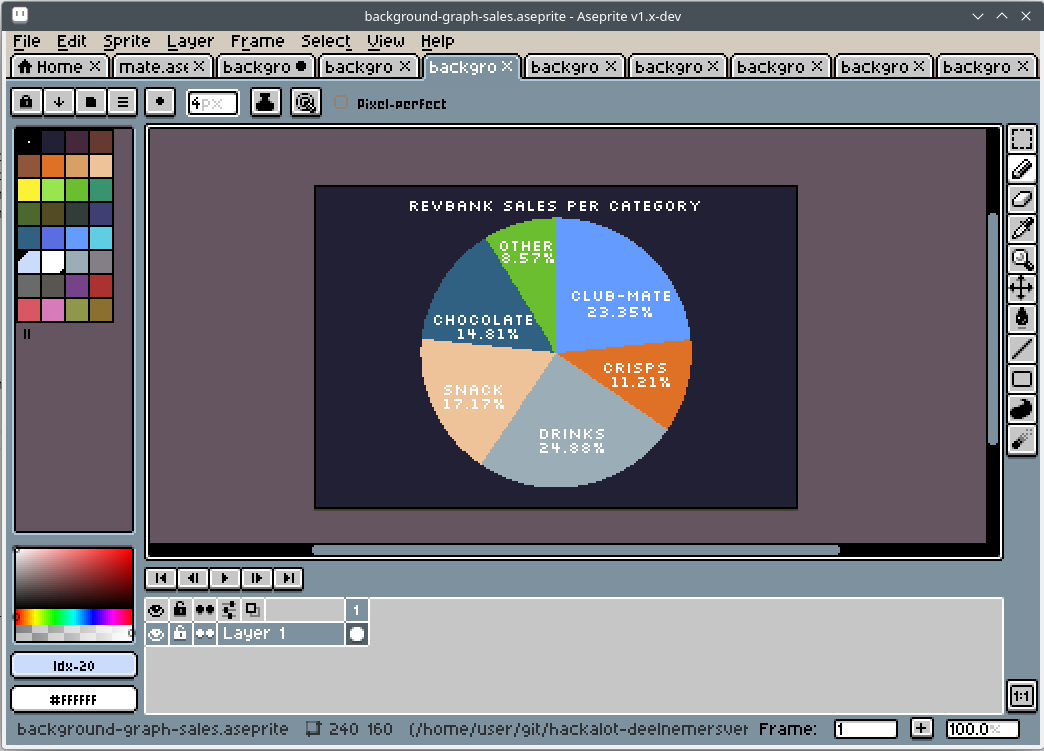This screenshot has width=1044, height=751.
Task: Select the Zoom tool in toolbox
Action: (x=1021, y=259)
